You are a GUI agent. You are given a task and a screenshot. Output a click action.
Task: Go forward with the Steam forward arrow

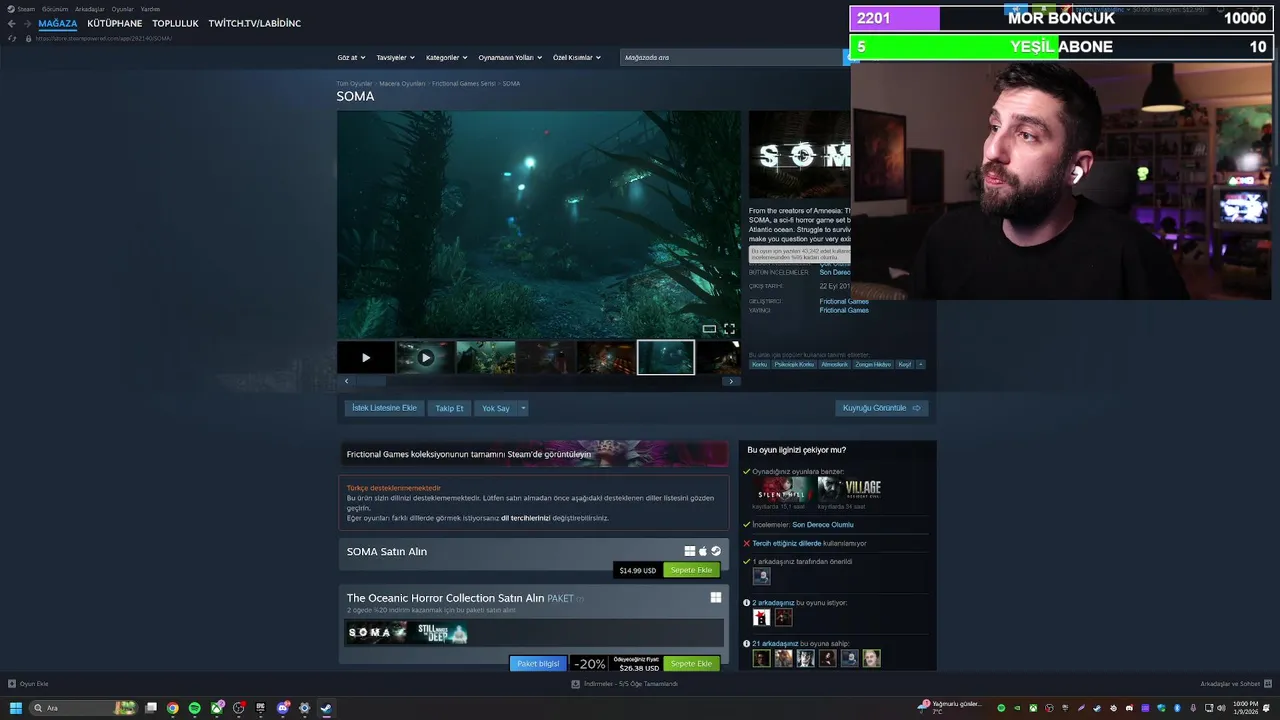(x=26, y=23)
